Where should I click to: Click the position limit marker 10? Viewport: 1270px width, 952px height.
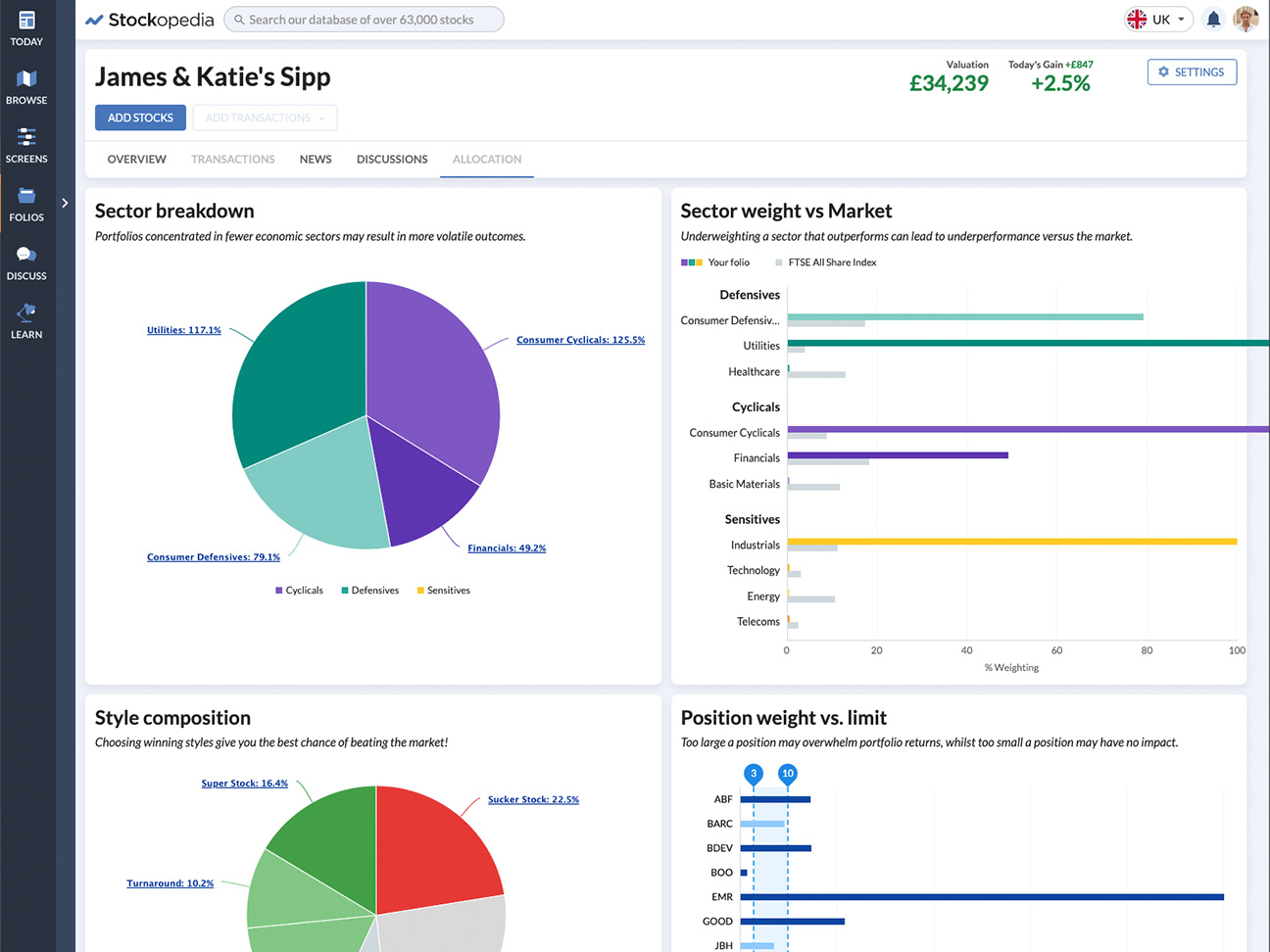click(788, 774)
